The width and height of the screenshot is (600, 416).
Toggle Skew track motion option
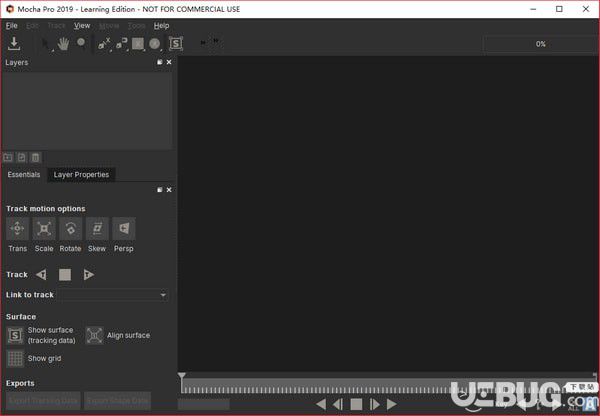(x=97, y=228)
